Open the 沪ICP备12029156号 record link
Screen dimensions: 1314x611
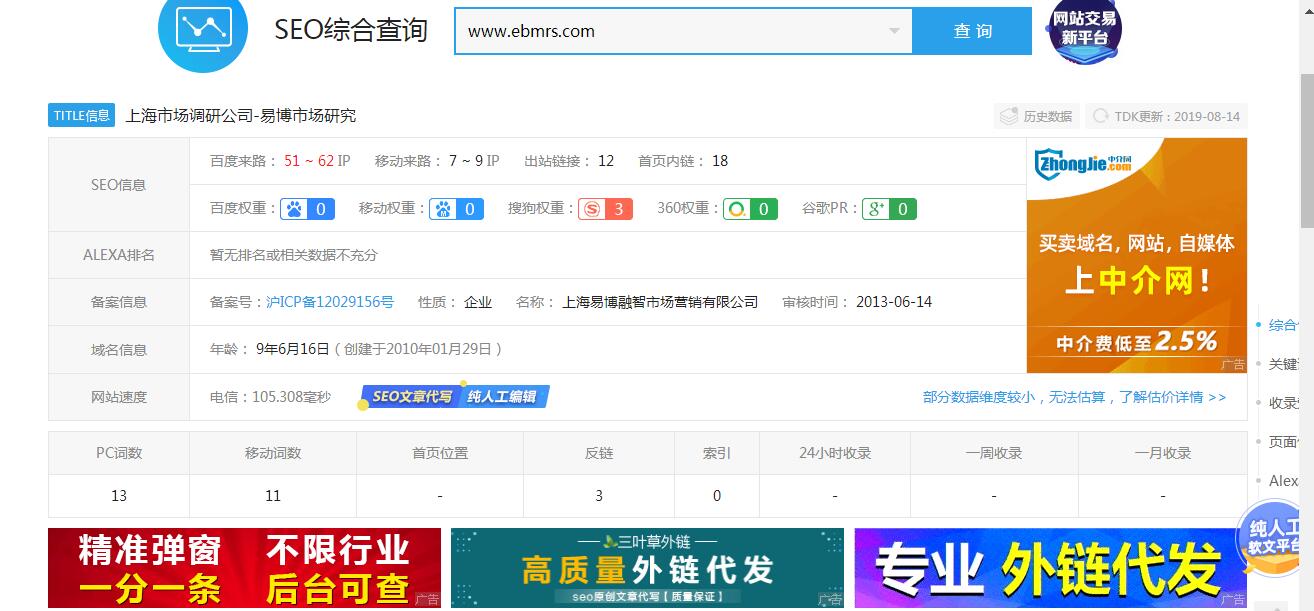pos(330,302)
